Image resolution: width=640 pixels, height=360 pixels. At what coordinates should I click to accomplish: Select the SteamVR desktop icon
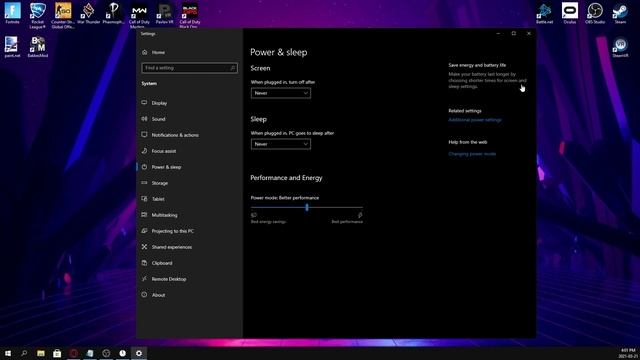(620, 47)
